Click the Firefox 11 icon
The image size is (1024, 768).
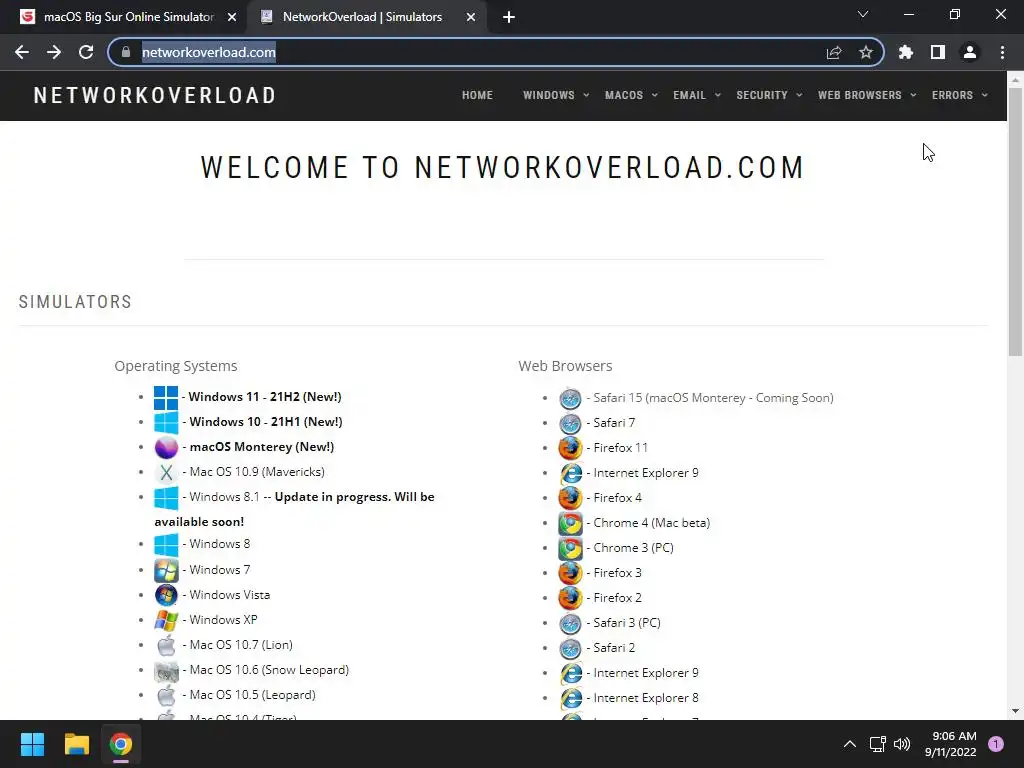[x=570, y=448]
